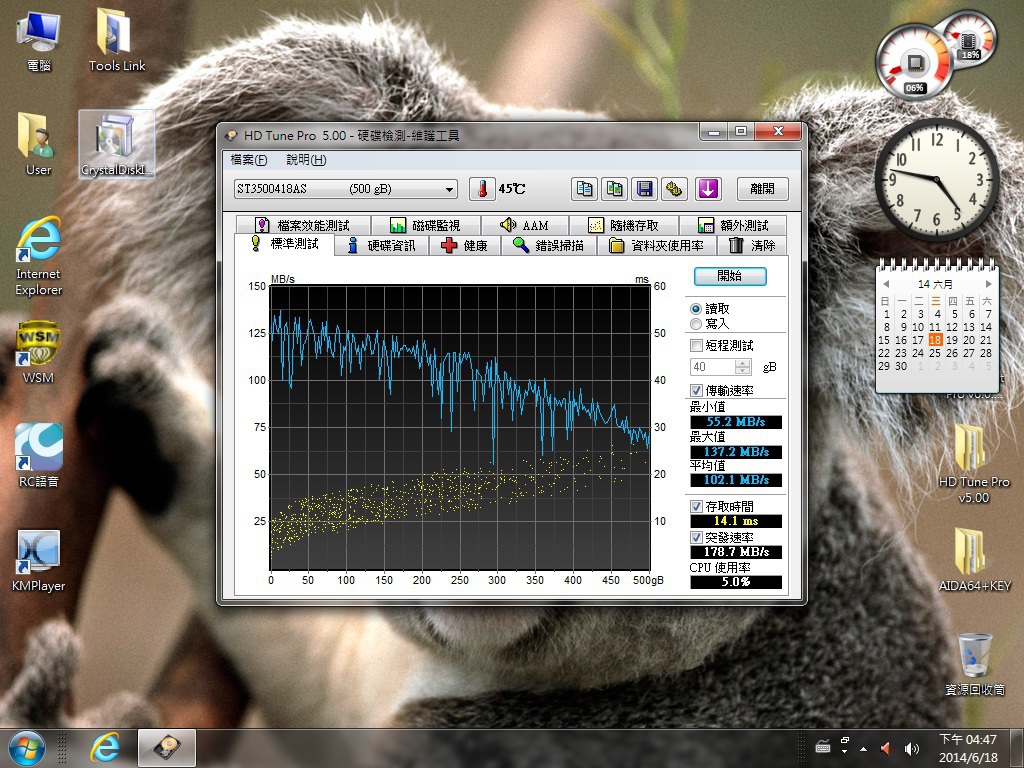1024x768 pixels.
Task: Open the Tools Link folder
Action: pos(117,40)
